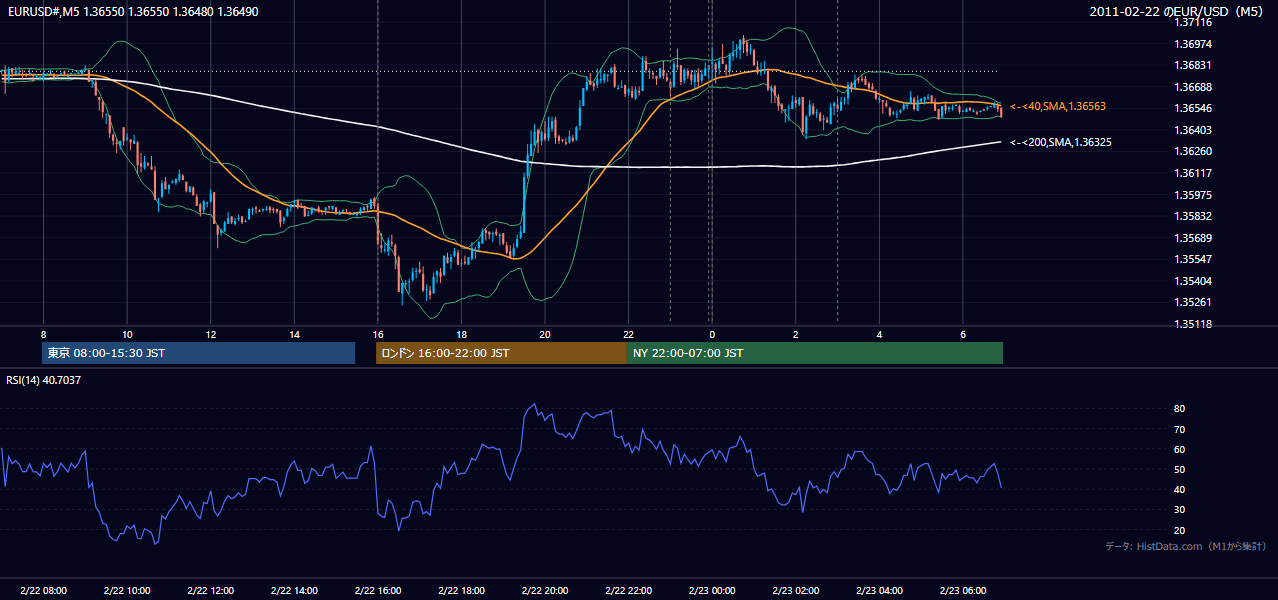This screenshot has width=1278, height=600.
Task: Click price axis value 1.35975
Action: [1195, 195]
